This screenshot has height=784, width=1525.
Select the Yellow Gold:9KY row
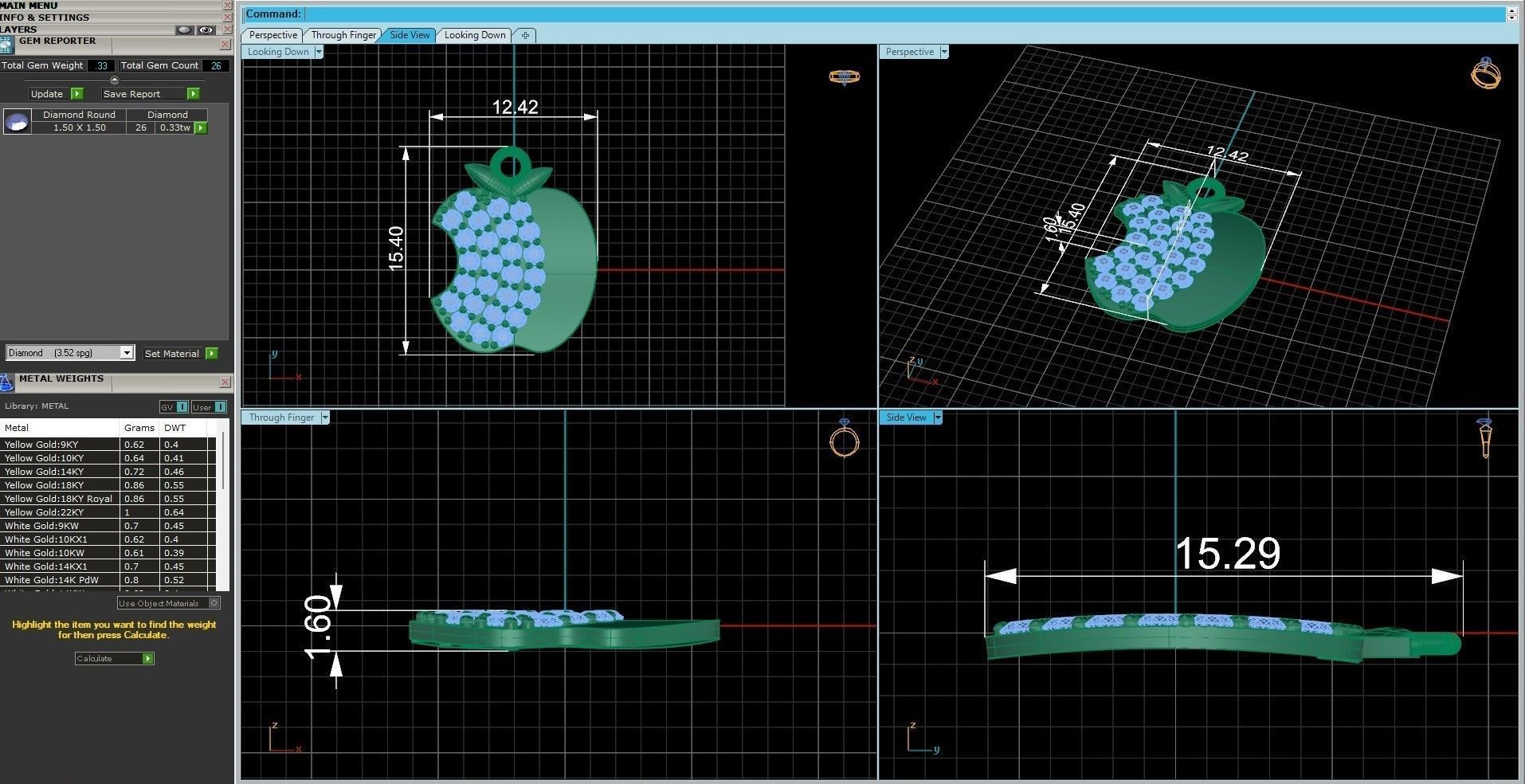[108, 445]
